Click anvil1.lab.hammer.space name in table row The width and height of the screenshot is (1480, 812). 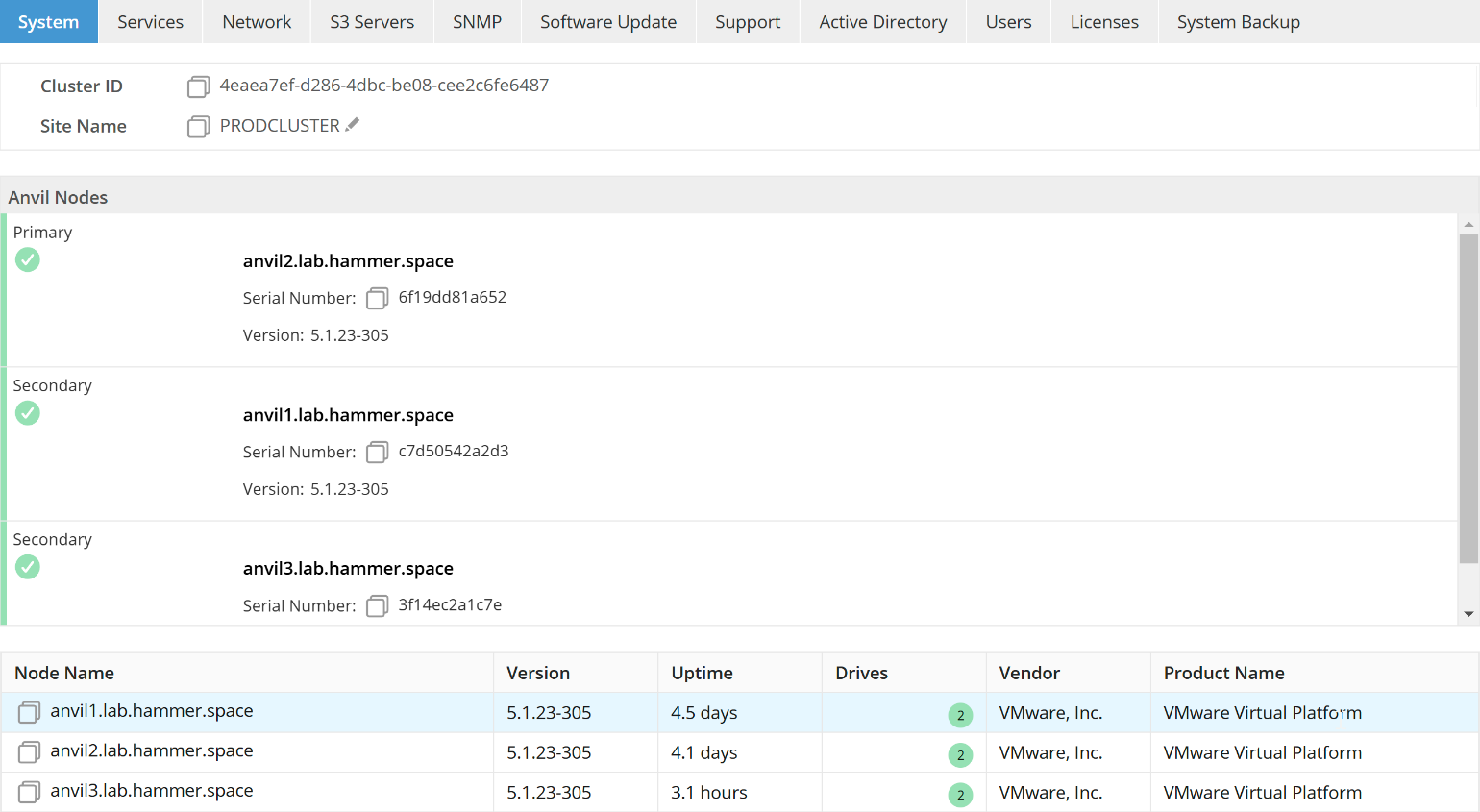pyautogui.click(x=152, y=711)
